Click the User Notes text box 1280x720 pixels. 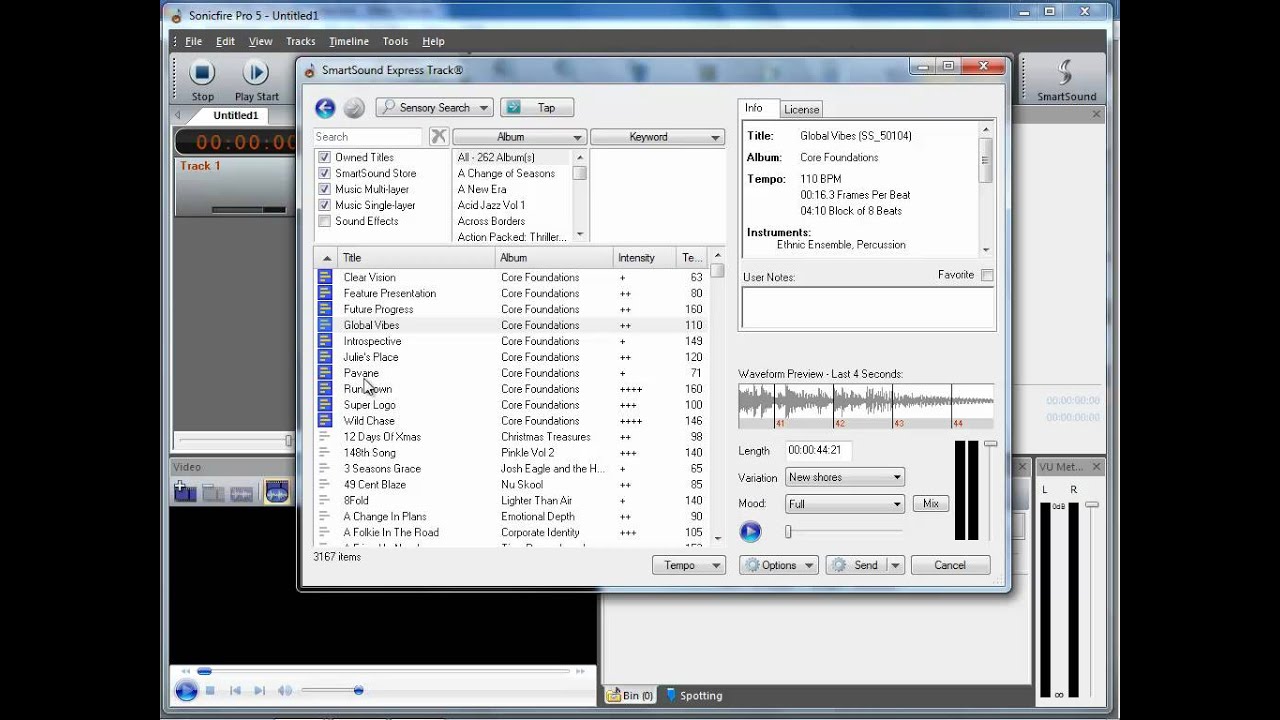[867, 308]
